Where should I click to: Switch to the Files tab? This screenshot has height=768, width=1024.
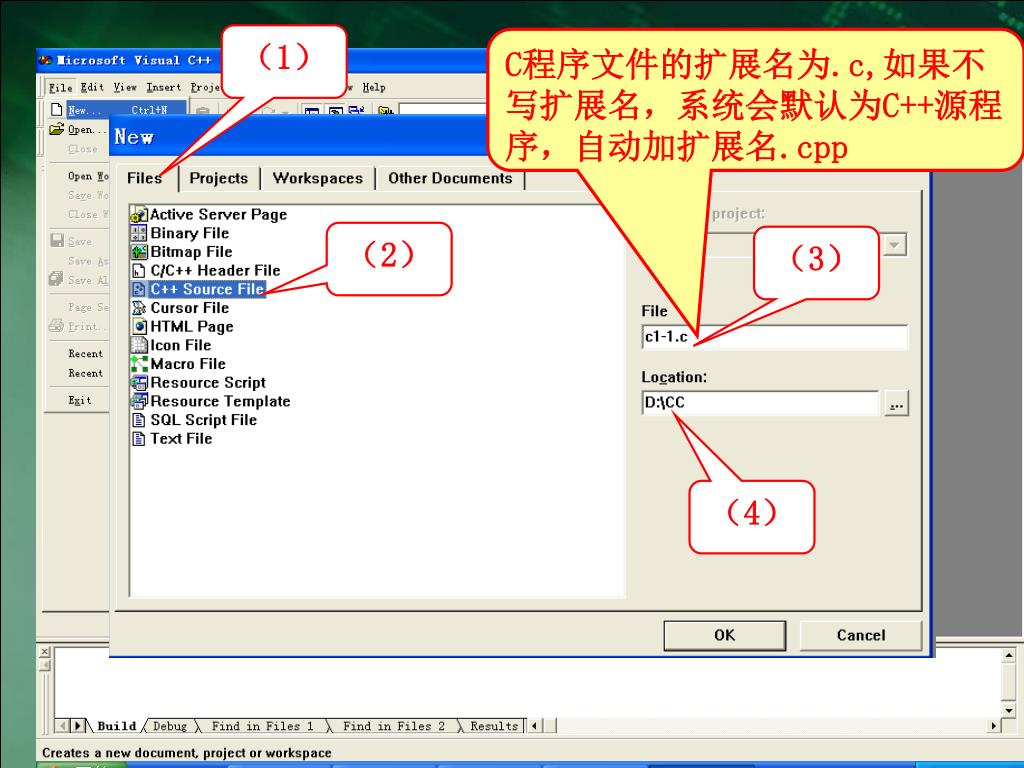(x=144, y=178)
